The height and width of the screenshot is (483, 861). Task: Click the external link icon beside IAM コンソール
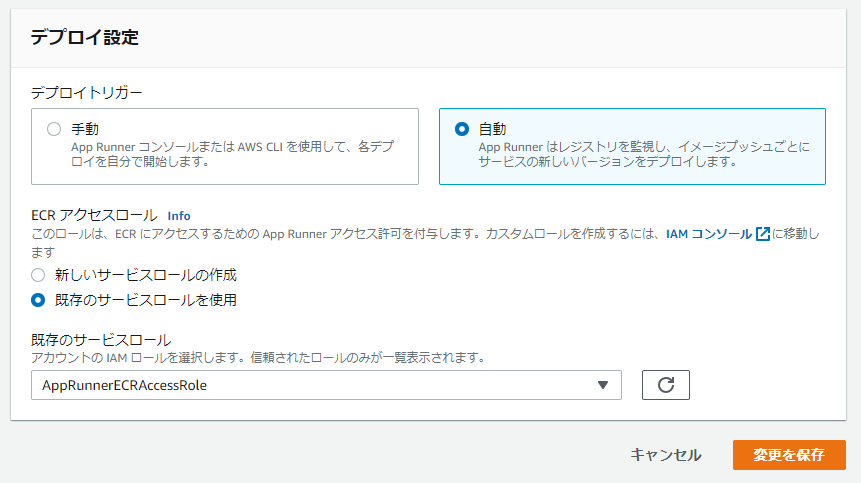pyautogui.click(x=763, y=234)
